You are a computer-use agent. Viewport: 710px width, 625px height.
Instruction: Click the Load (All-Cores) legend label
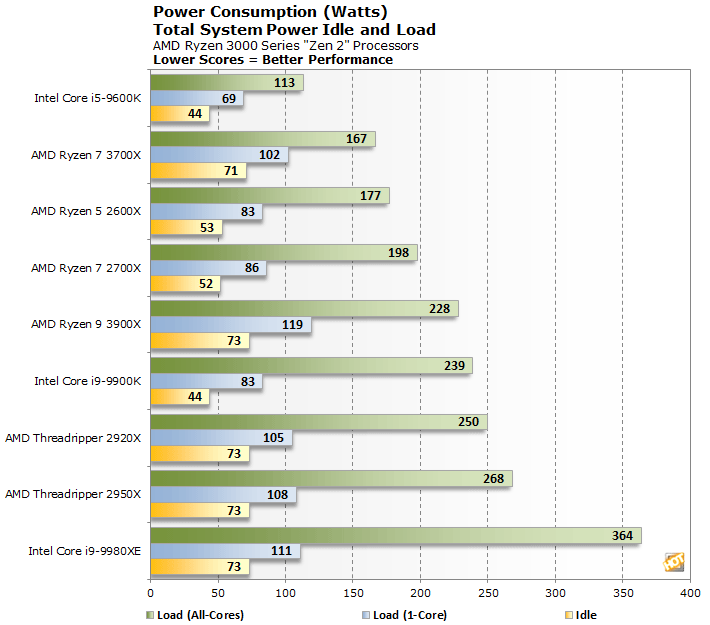tap(200, 615)
